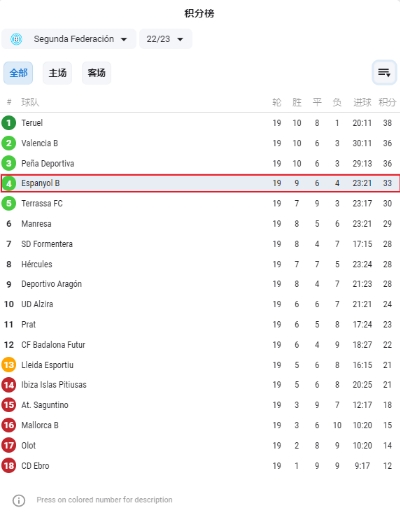Screen dimensions: 400x515
Task: Open the Hércules team row
Action: tap(200, 264)
